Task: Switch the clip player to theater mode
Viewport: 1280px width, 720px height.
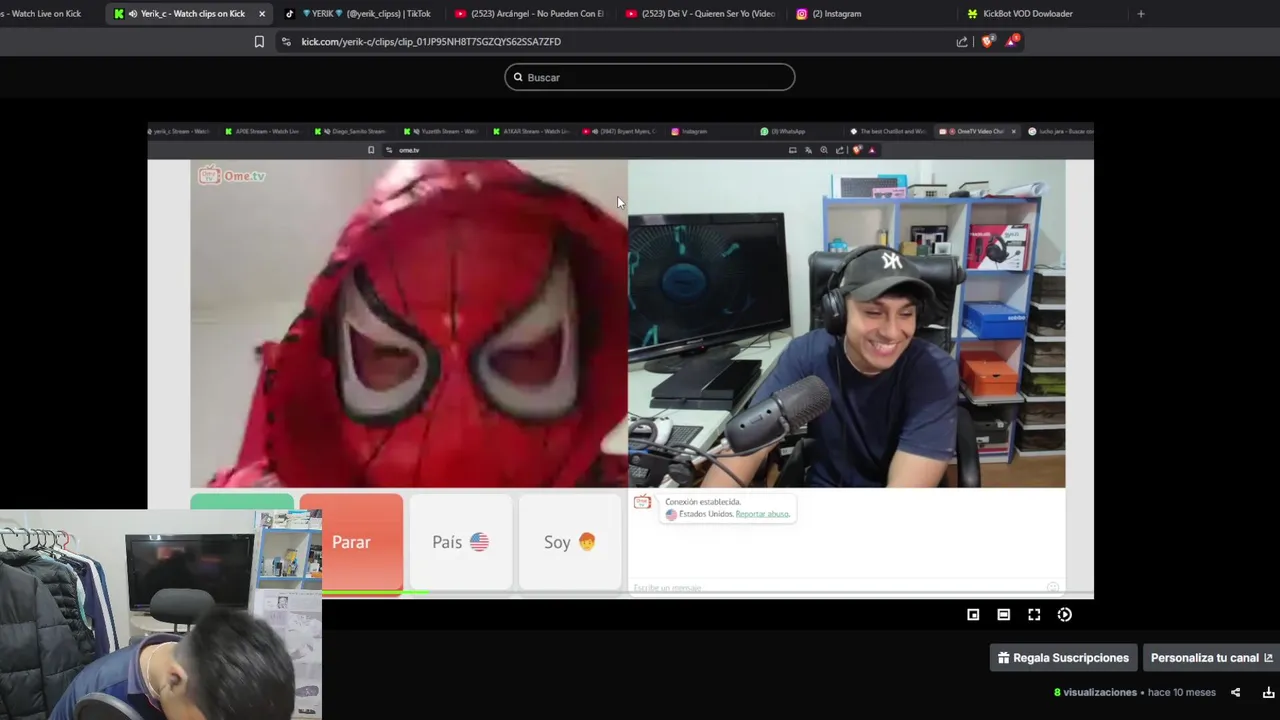Action: pyautogui.click(x=1003, y=615)
